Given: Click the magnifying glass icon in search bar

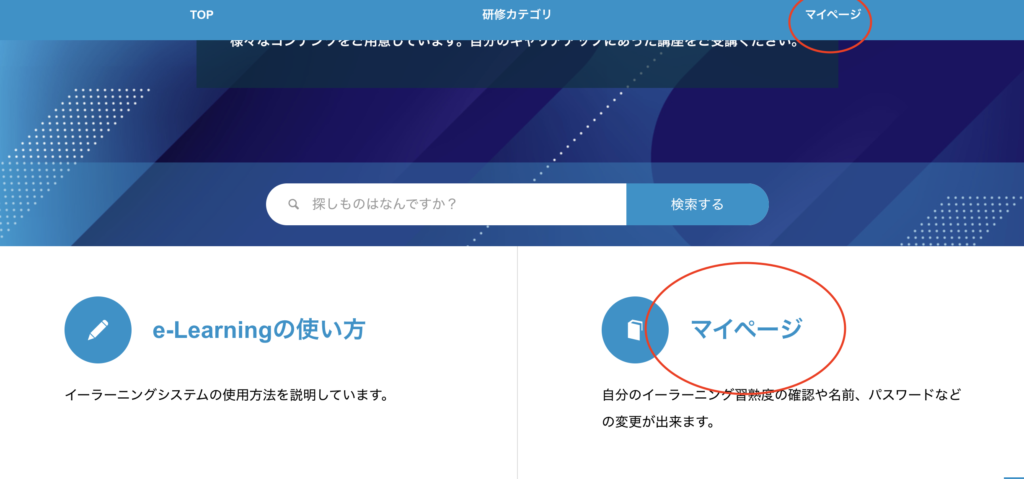Looking at the screenshot, I should (x=294, y=204).
